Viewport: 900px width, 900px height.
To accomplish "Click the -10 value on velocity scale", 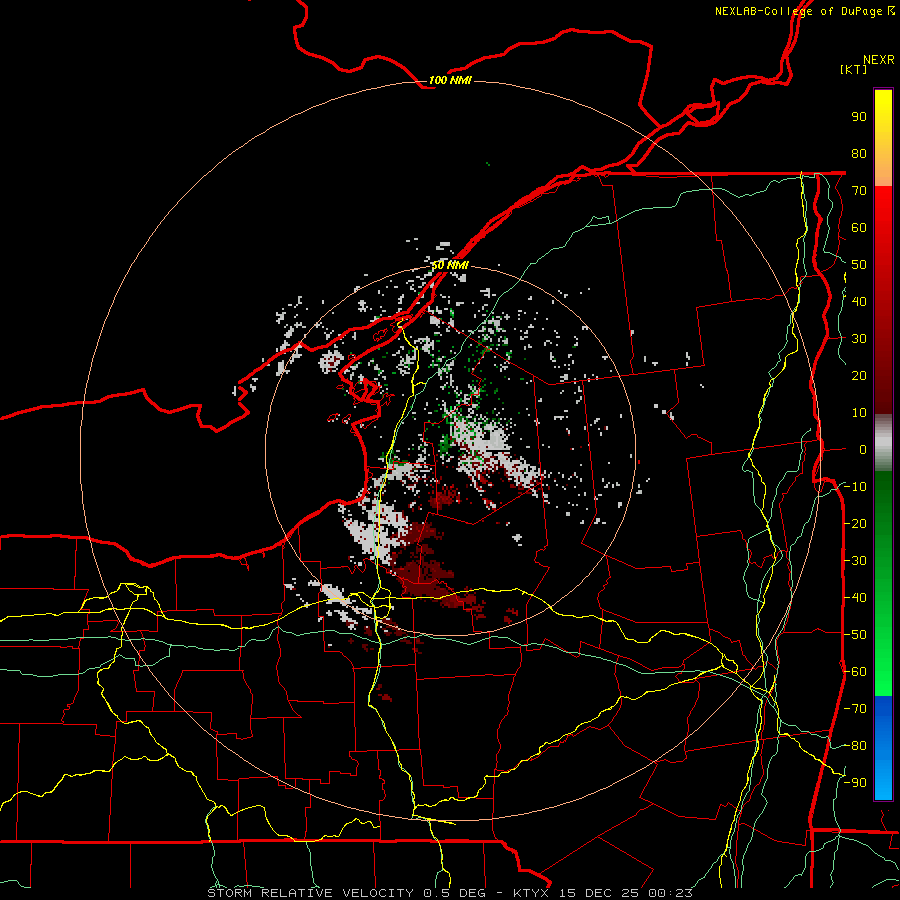I will coord(855,487).
